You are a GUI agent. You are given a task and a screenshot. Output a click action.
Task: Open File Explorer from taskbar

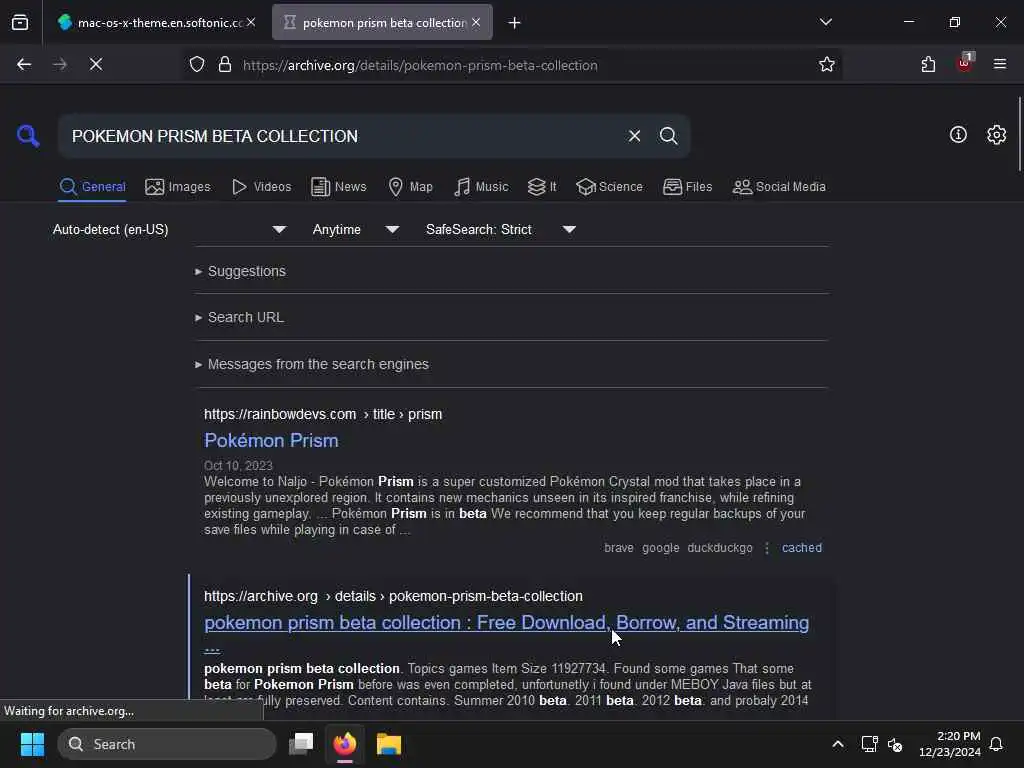tap(389, 744)
